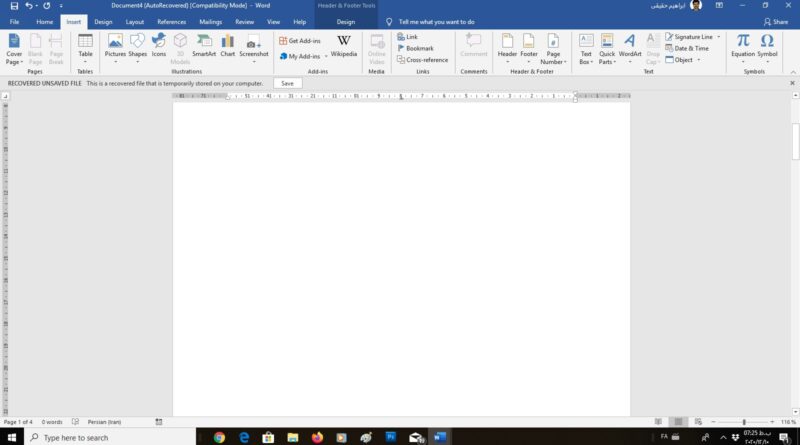Image resolution: width=800 pixels, height=445 pixels.
Task: Click the Chart icon in Illustrations
Action: click(228, 45)
